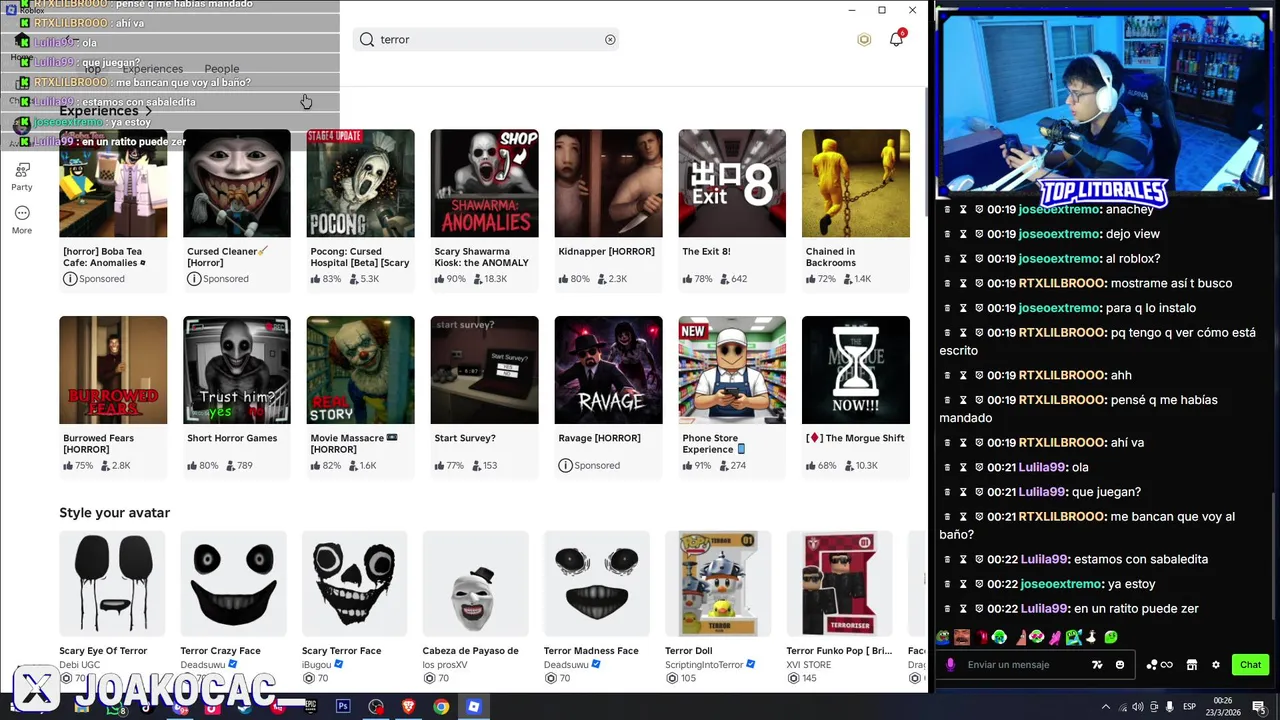Open the chat settings gear
Screen dimensions: 1280x720
[x=1216, y=665]
